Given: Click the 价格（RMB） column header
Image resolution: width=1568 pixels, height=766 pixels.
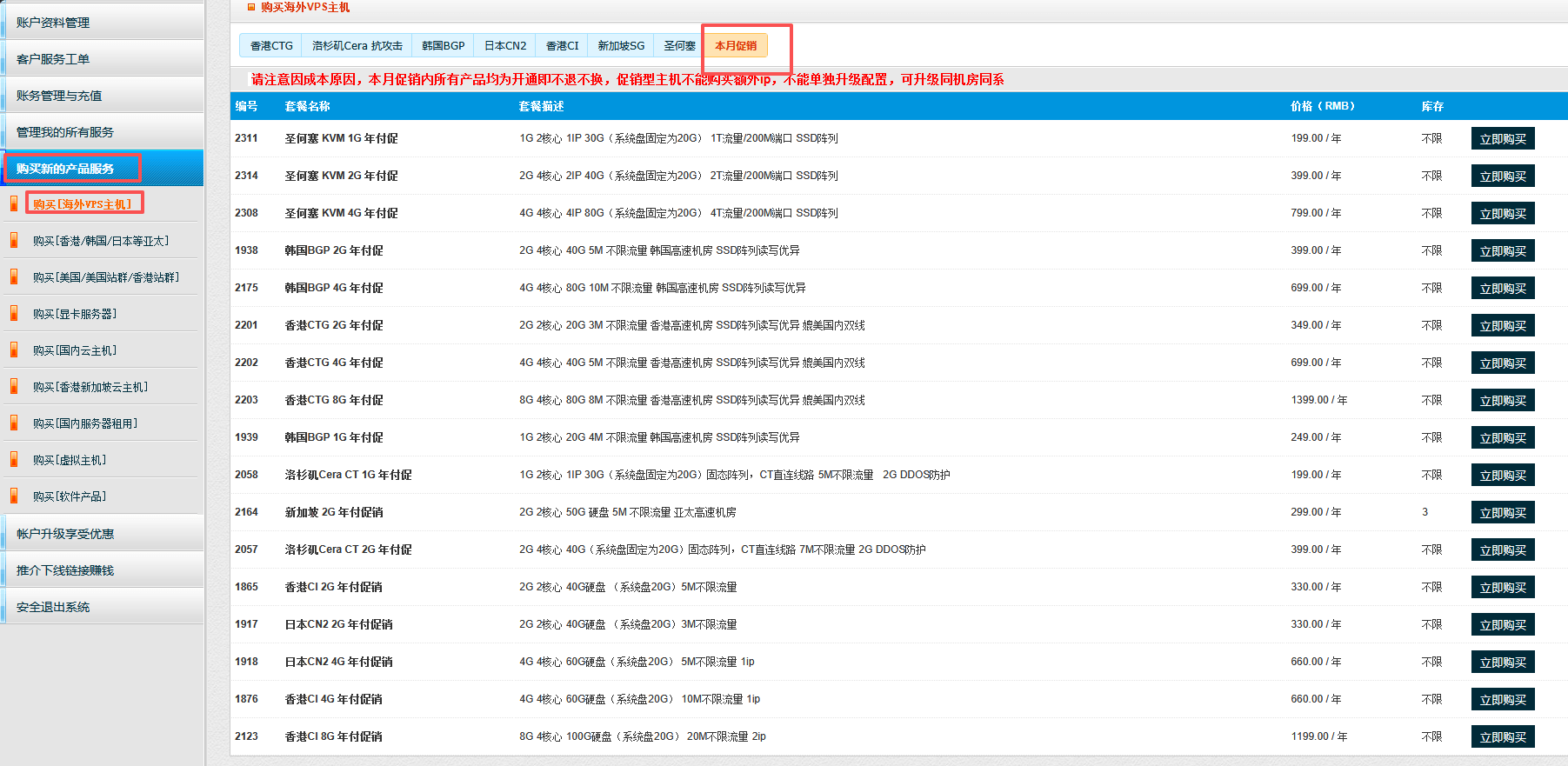Looking at the screenshot, I should [1323, 106].
